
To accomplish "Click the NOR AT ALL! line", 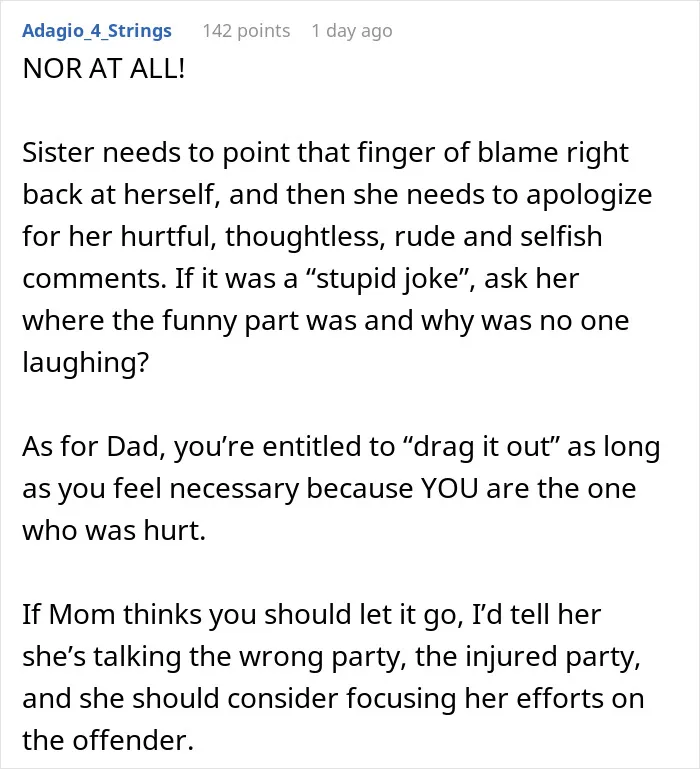I will click(x=104, y=68).
